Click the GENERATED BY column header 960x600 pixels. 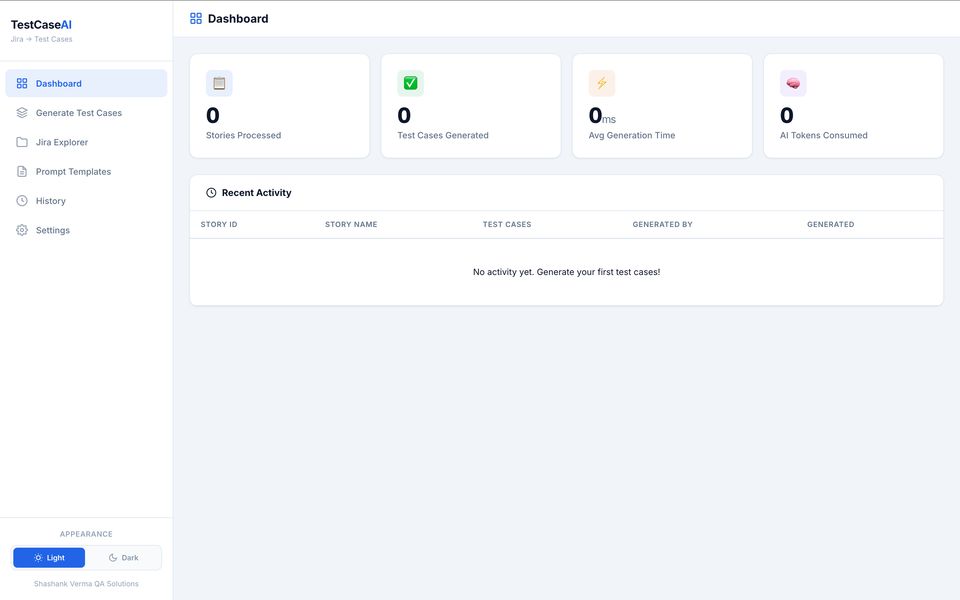[x=662, y=225]
